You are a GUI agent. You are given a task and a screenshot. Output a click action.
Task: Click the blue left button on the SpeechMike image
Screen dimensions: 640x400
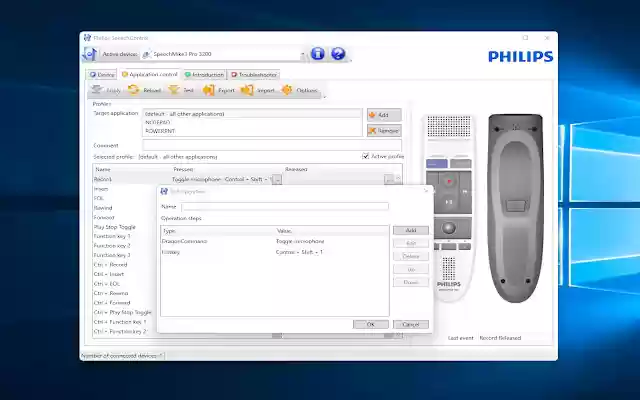[437, 164]
